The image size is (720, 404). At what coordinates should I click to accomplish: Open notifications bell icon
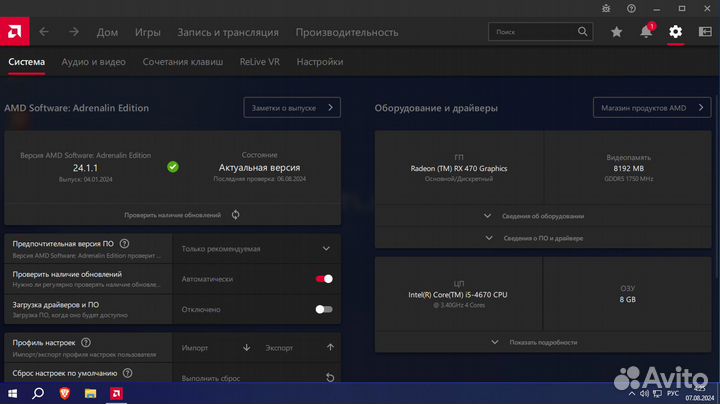click(x=646, y=31)
